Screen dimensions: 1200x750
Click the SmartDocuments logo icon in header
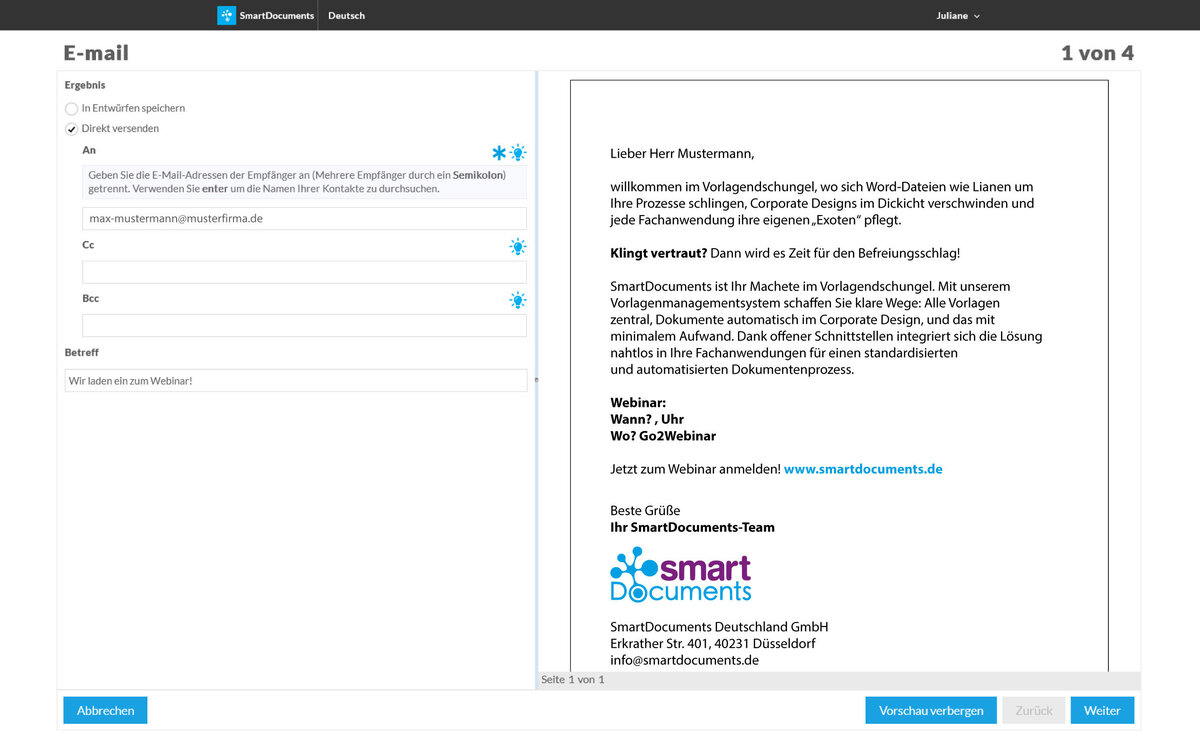(x=227, y=15)
